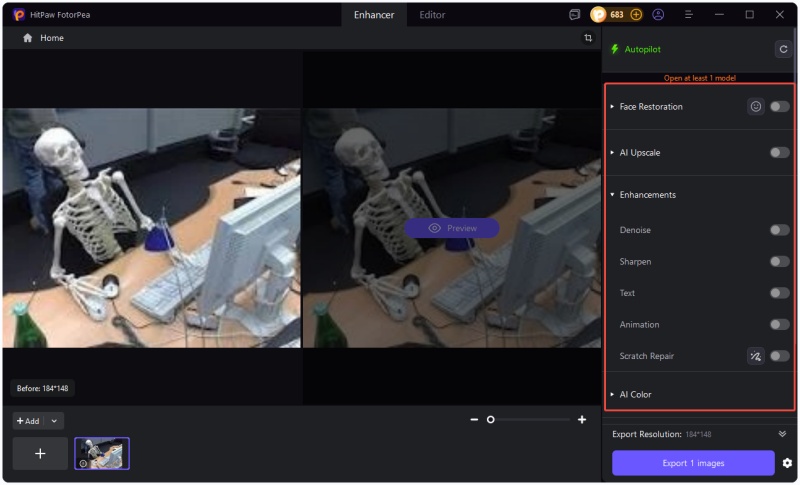Toggle Face Restoration switch on
This screenshot has width=800, height=485.
pos(779,106)
